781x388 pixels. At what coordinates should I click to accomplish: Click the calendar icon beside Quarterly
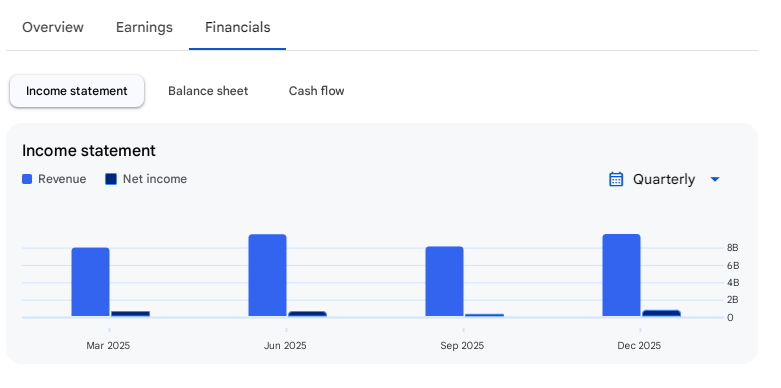pyautogui.click(x=616, y=179)
